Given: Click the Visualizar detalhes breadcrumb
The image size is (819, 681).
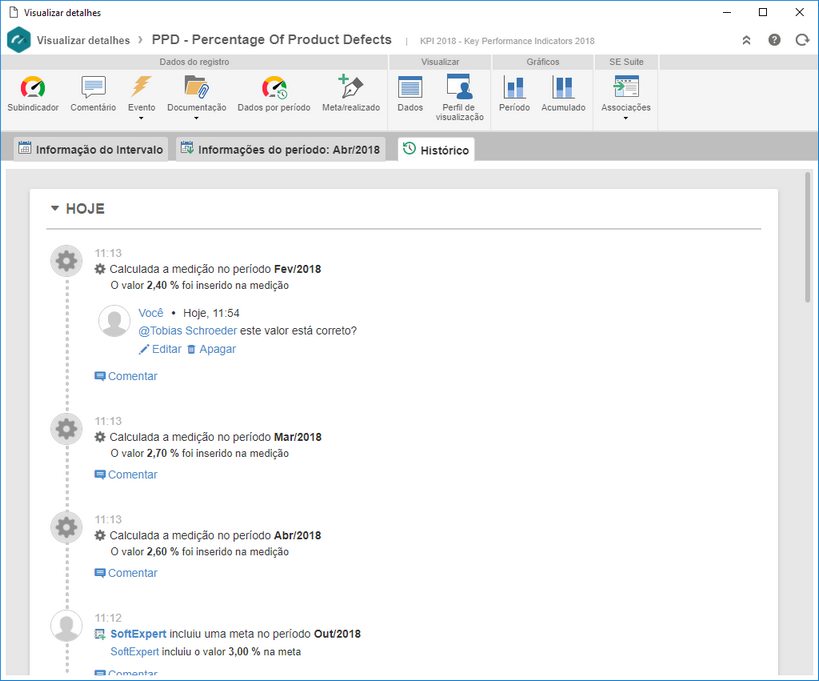Looking at the screenshot, I should [x=83, y=40].
